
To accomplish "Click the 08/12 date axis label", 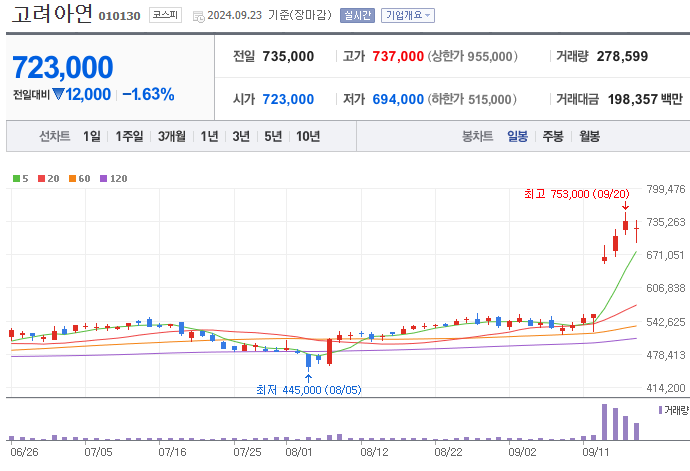I will tap(374, 453).
